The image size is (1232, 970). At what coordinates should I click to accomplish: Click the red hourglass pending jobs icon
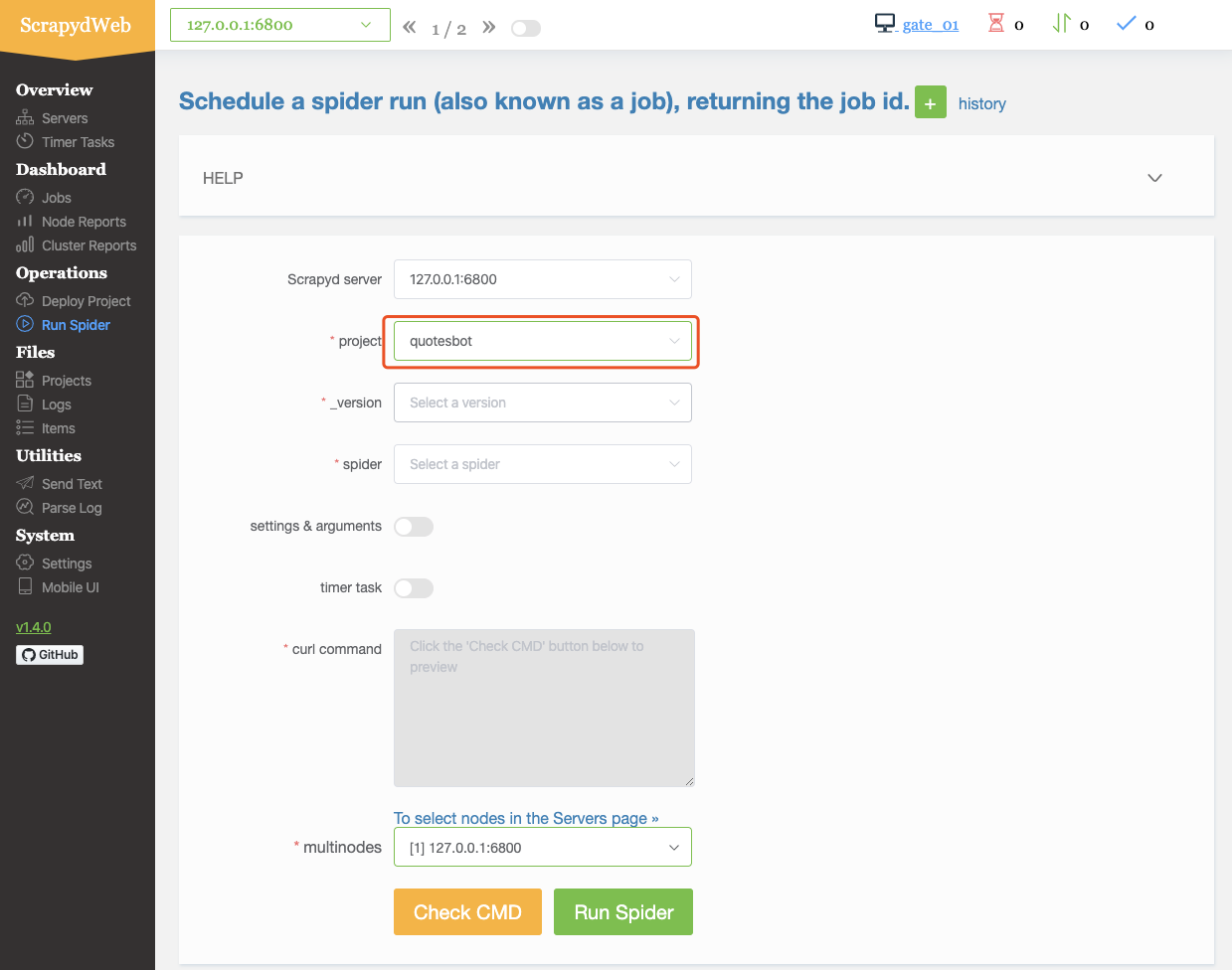996,23
